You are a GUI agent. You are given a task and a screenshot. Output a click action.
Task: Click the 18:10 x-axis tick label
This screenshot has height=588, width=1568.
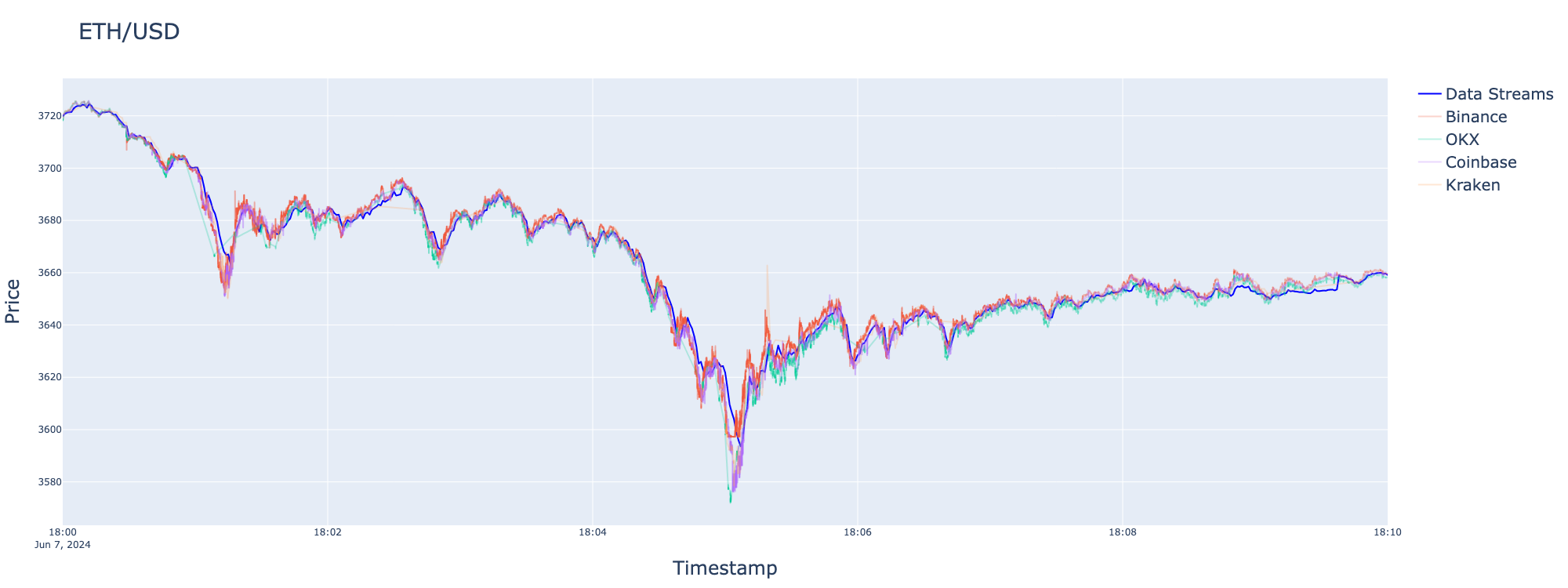click(x=1387, y=532)
